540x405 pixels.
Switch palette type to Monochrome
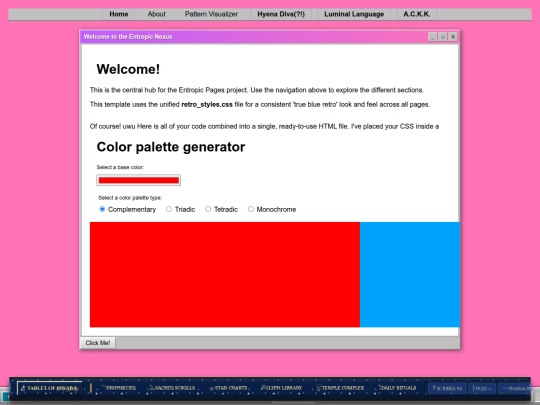click(x=251, y=209)
